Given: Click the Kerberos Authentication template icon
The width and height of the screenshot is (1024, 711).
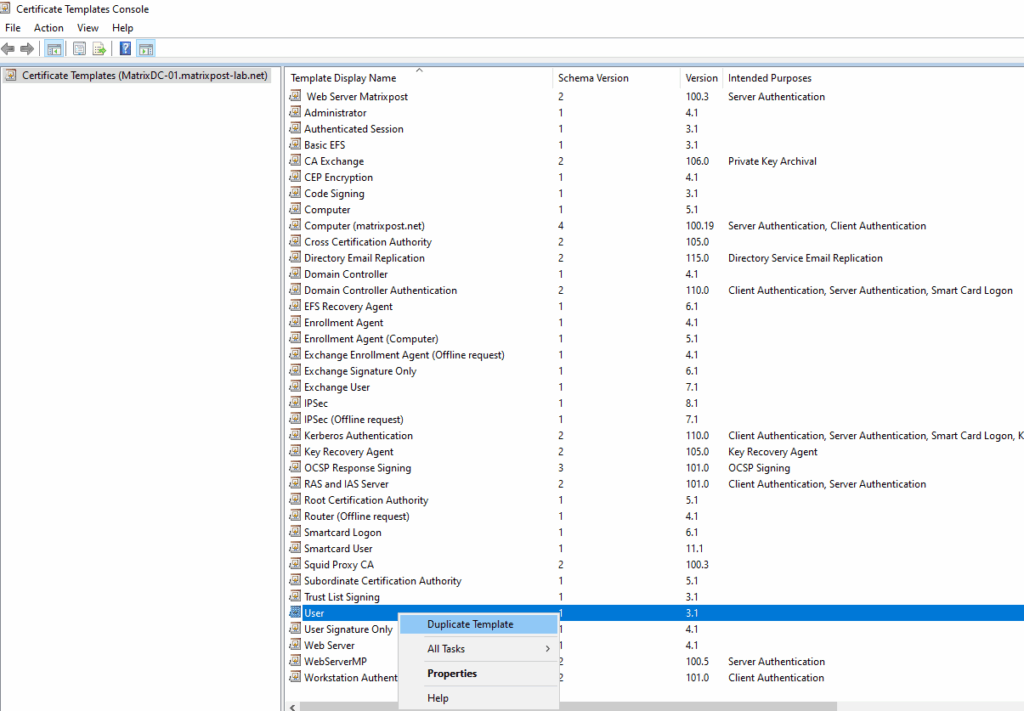Looking at the screenshot, I should pos(295,436).
